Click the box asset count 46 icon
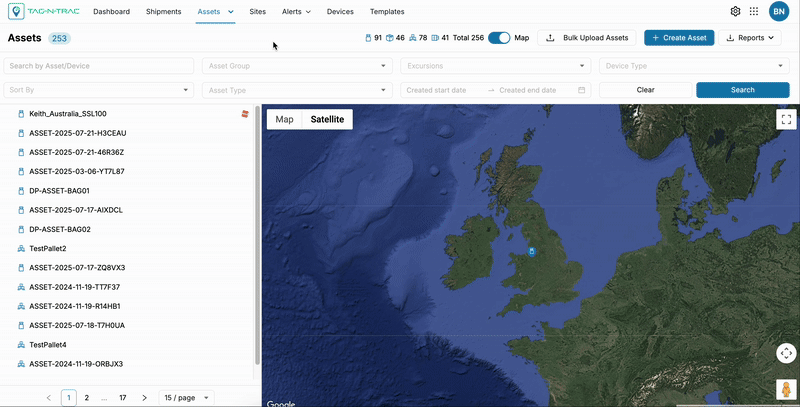This screenshot has width=800, height=407. 389,38
